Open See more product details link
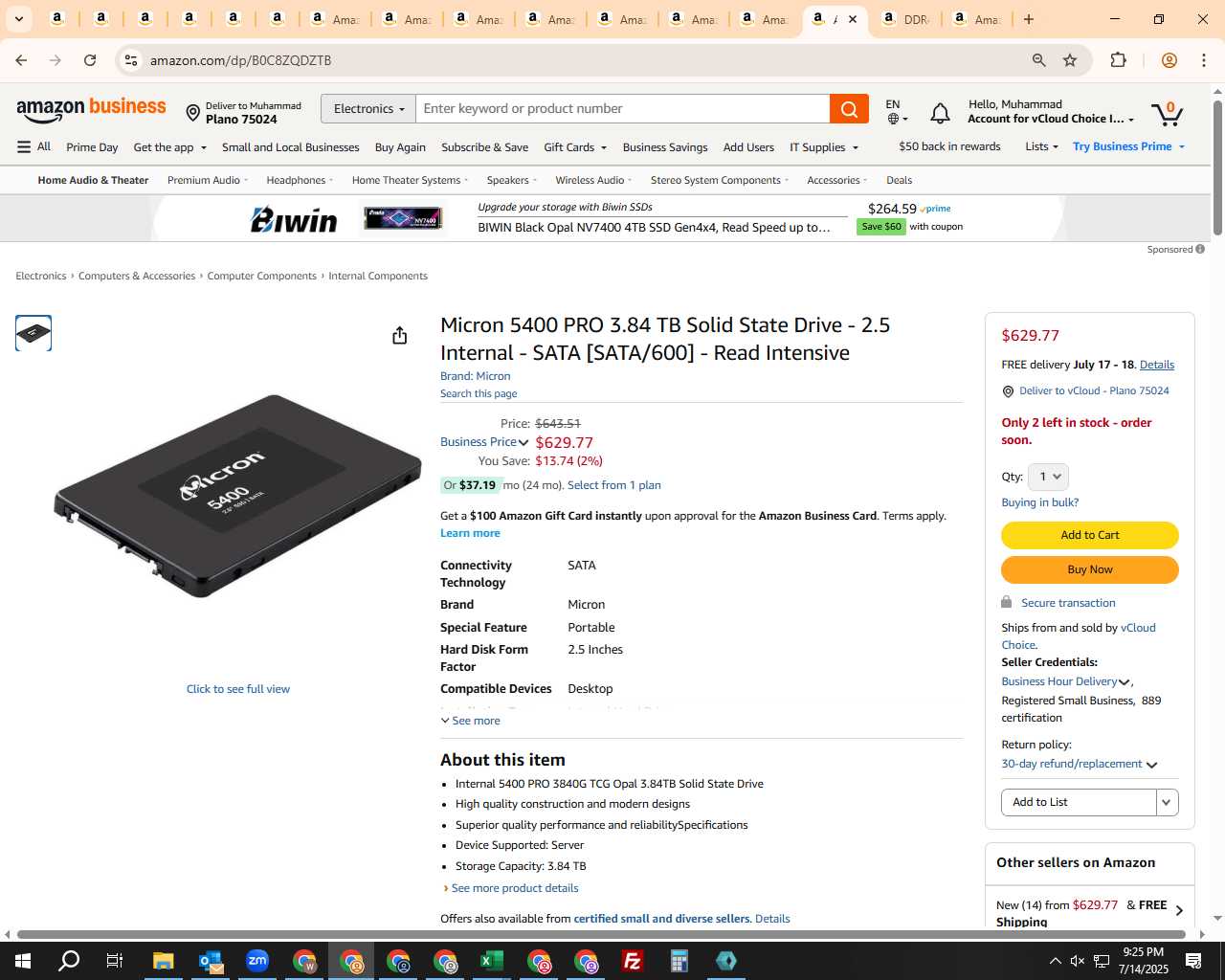 (x=514, y=888)
